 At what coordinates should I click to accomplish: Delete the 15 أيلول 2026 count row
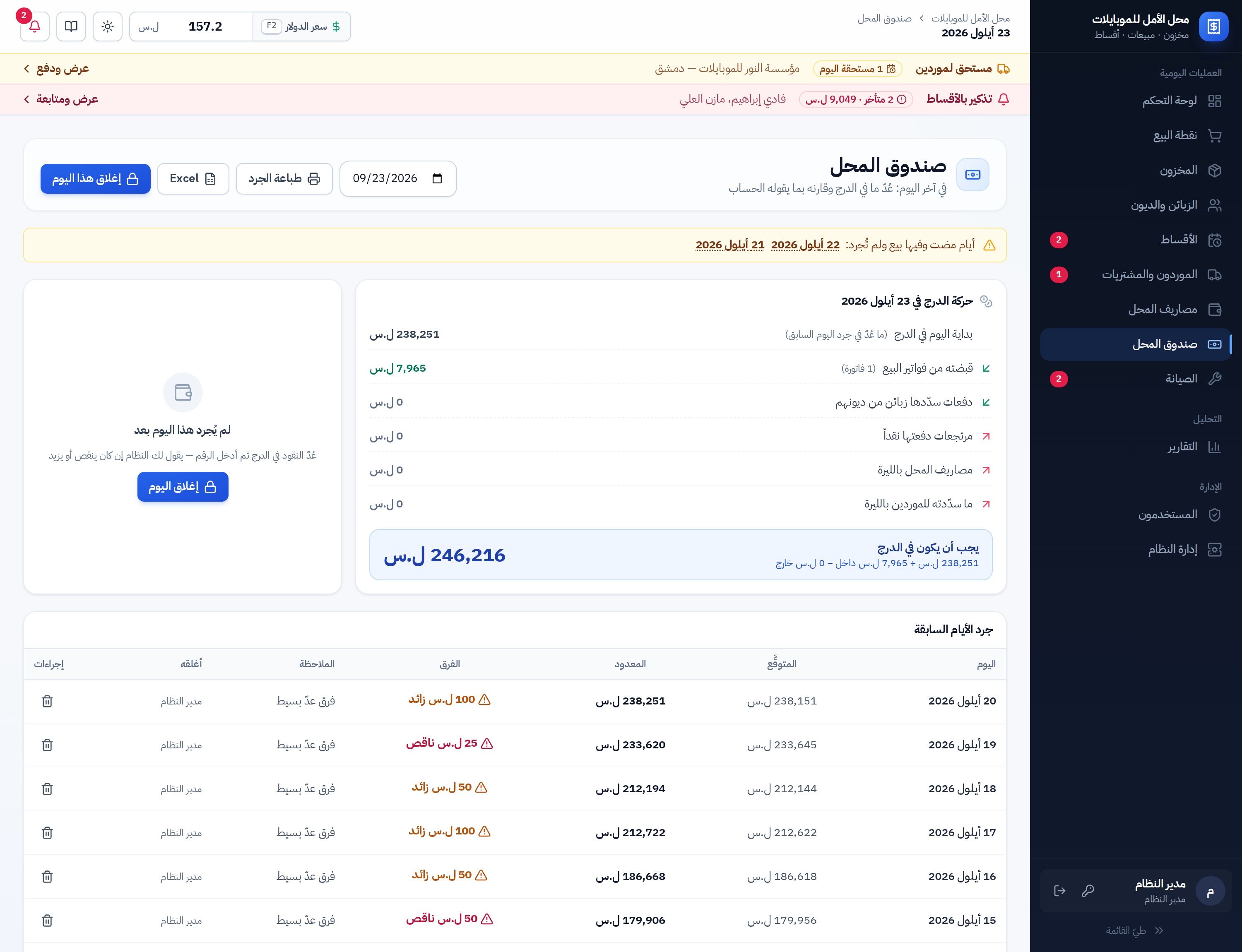(47, 920)
